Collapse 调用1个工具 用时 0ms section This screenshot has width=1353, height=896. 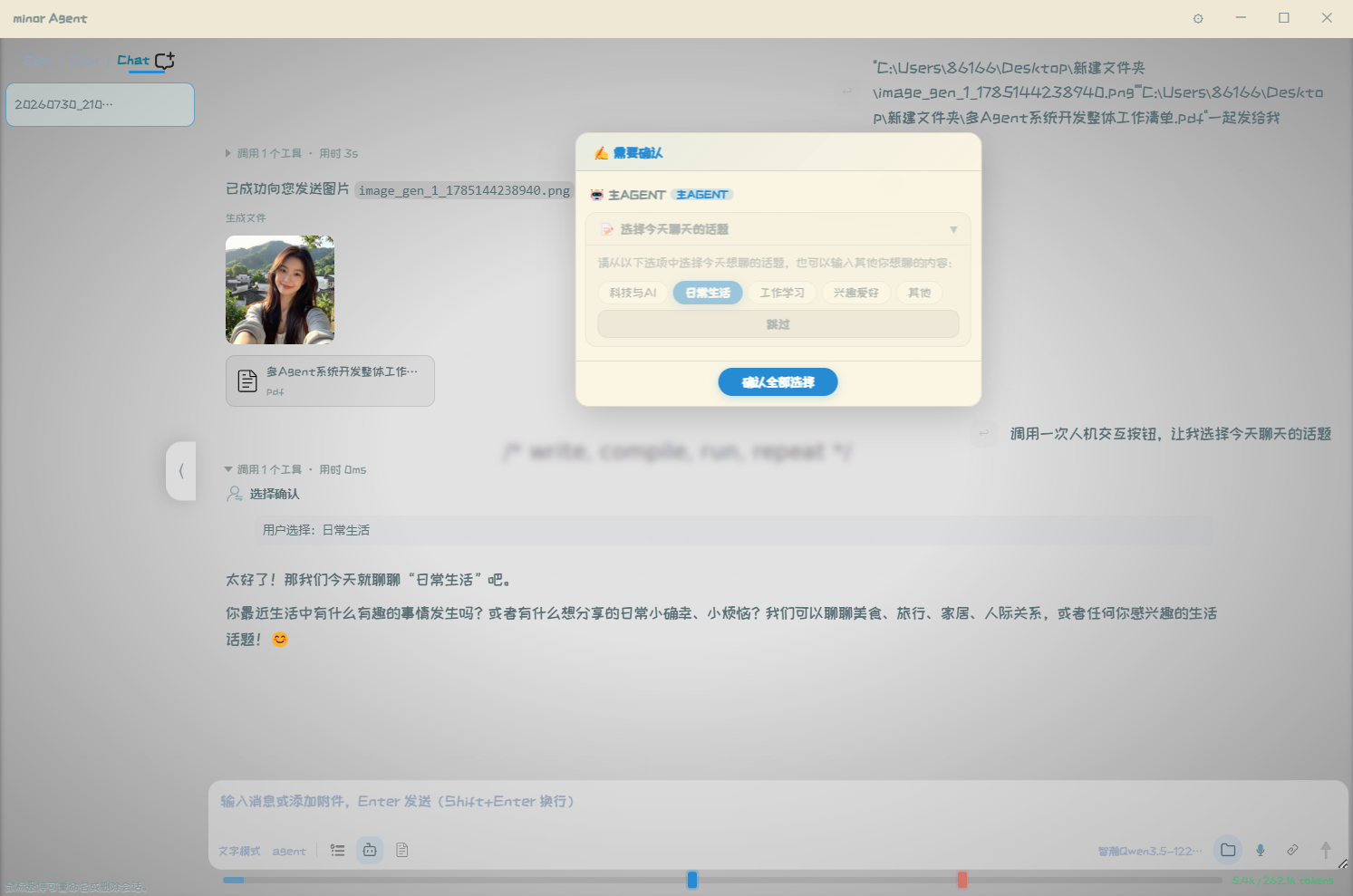click(x=295, y=469)
